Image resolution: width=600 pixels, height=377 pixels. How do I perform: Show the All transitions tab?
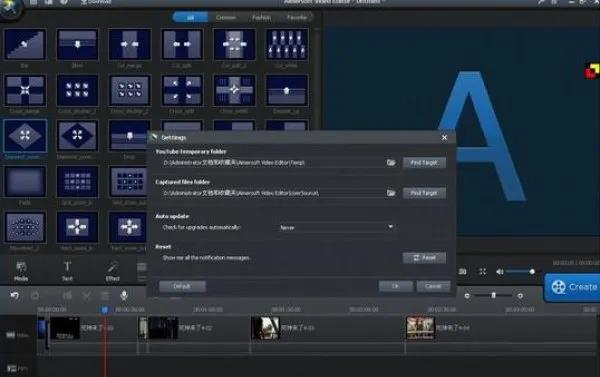click(x=190, y=17)
